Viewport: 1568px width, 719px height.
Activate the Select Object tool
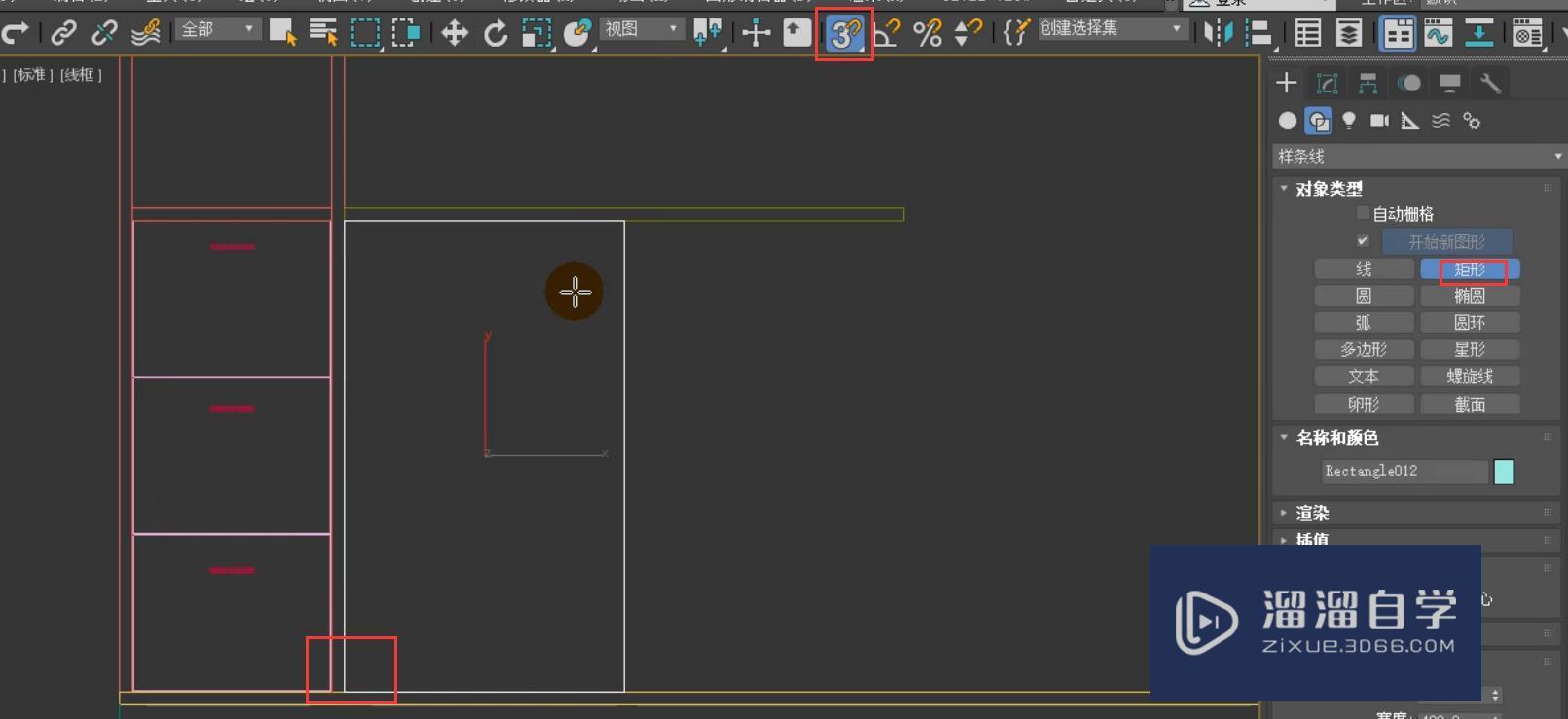282,33
